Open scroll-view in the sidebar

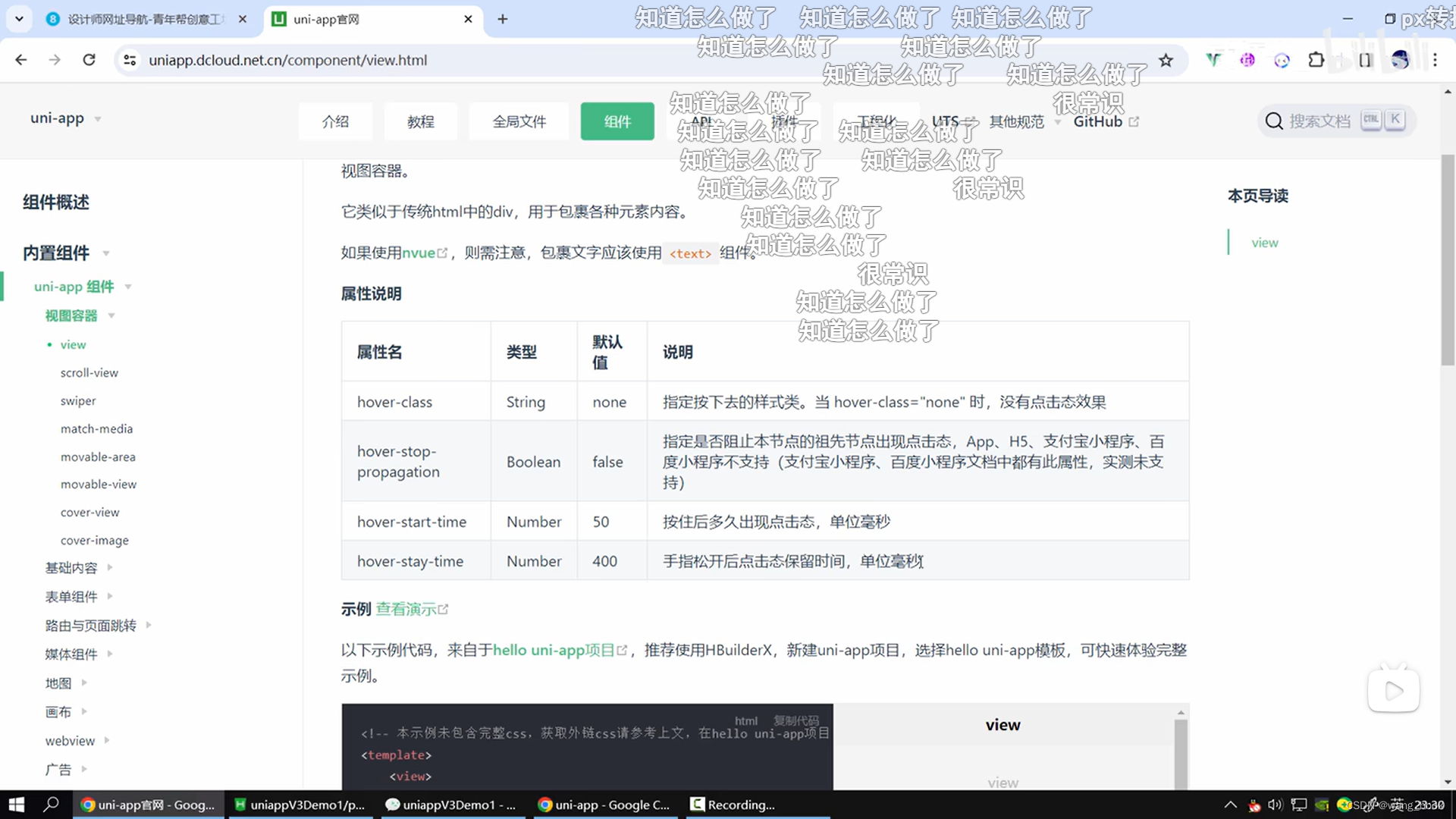click(89, 372)
